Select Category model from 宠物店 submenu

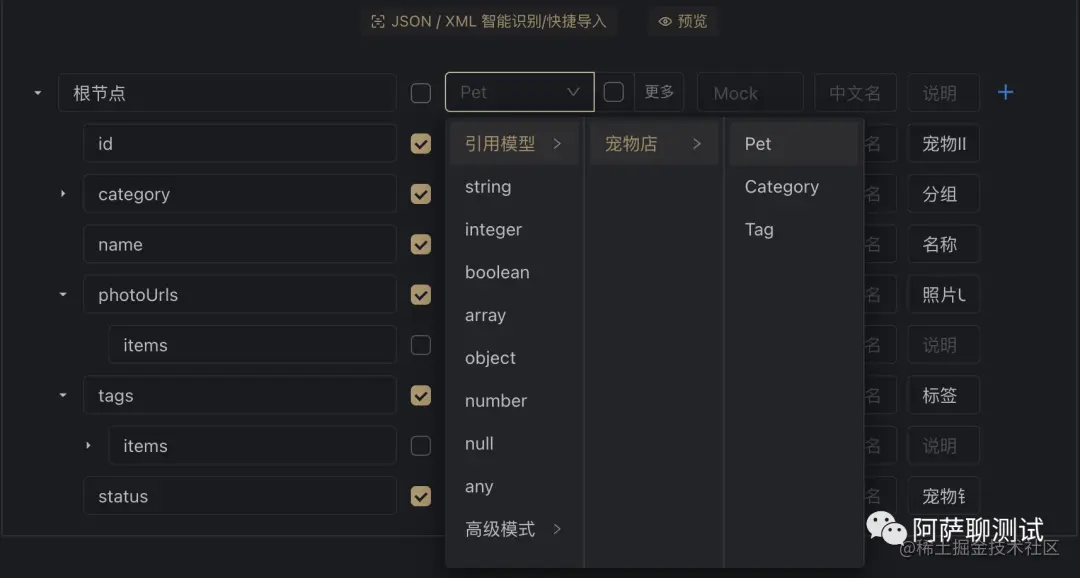coord(782,186)
